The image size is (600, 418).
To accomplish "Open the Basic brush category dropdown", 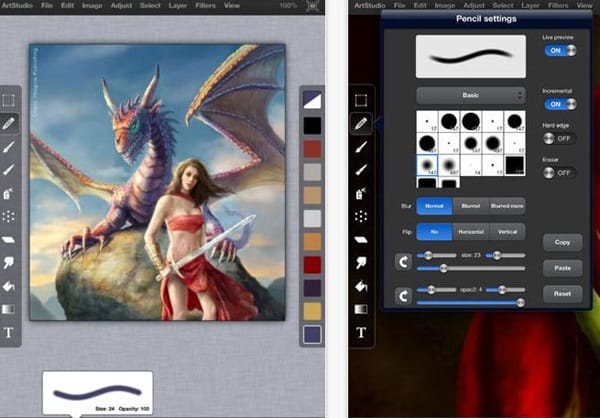I will coord(471,96).
